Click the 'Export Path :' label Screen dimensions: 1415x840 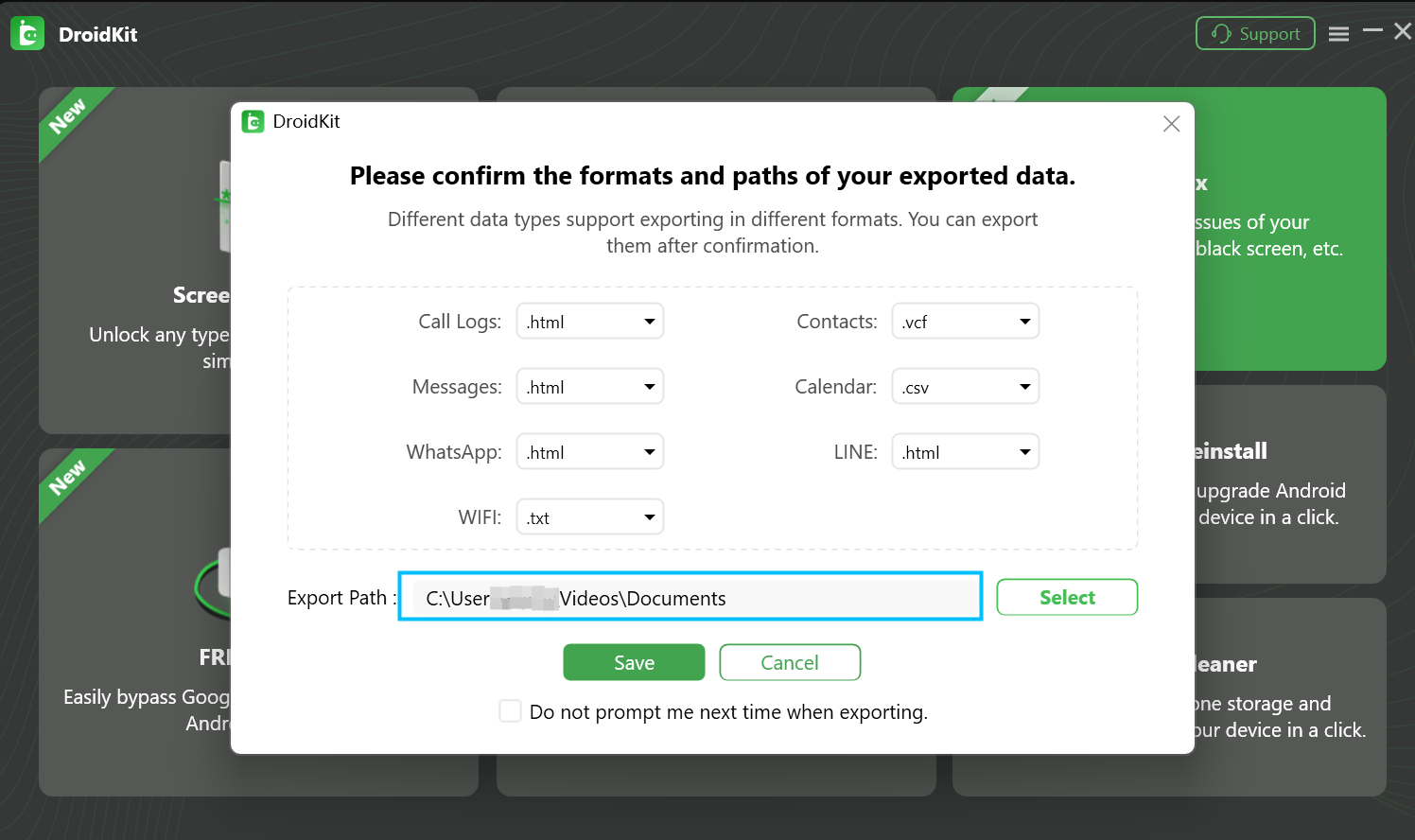point(342,598)
